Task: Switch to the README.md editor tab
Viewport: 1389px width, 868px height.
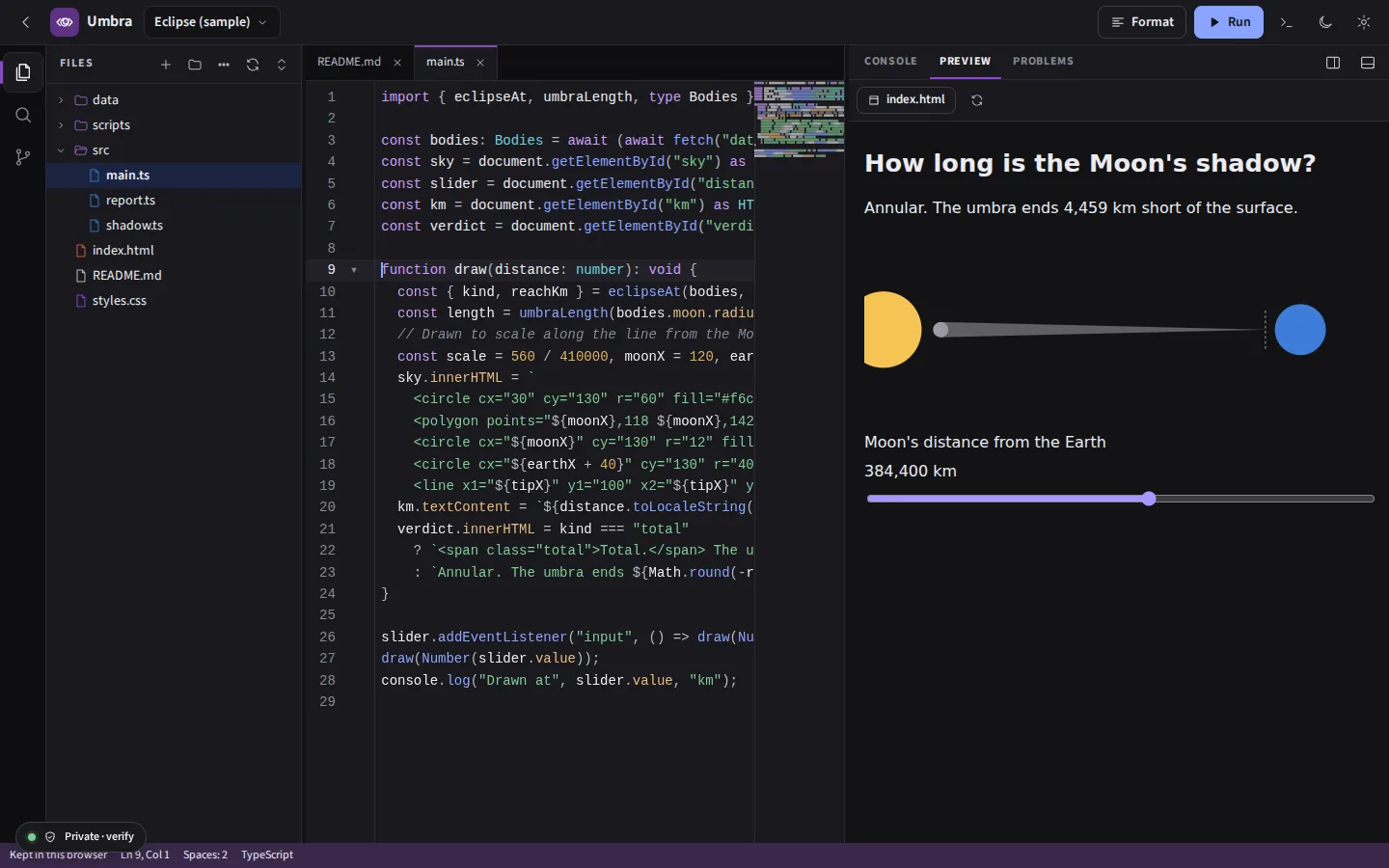Action: [349, 62]
